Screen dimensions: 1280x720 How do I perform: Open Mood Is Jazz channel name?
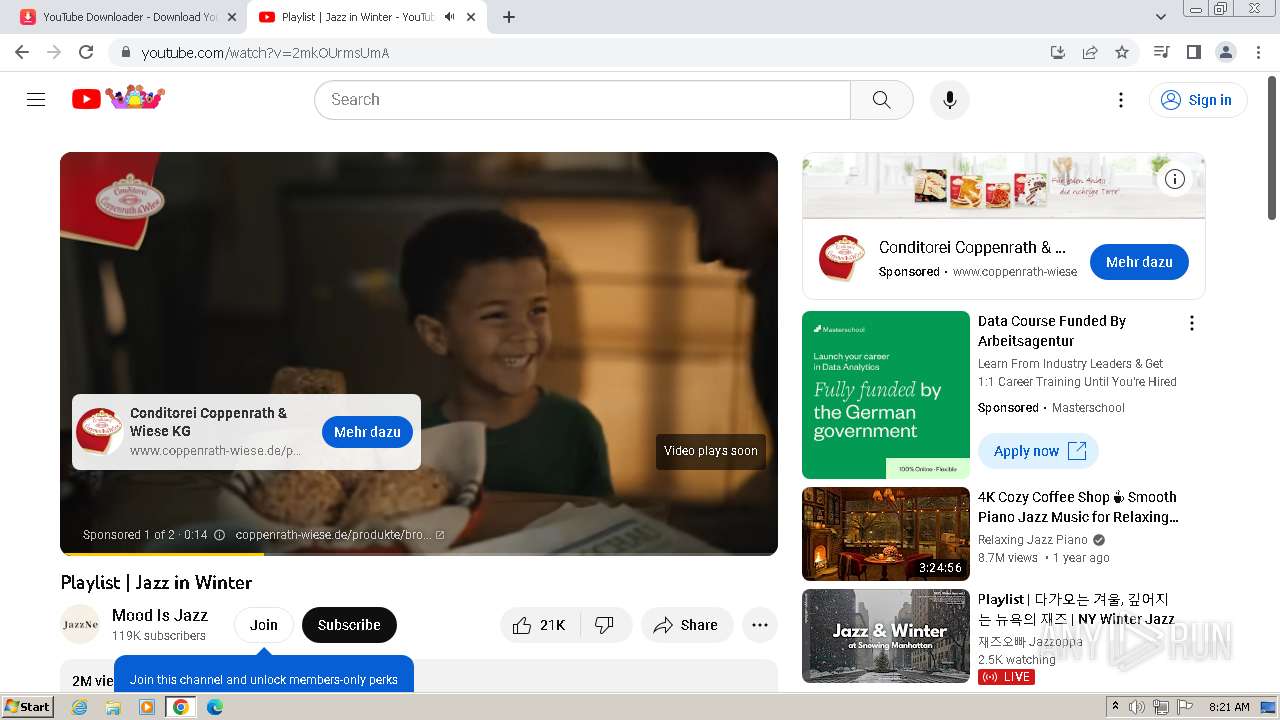160,615
